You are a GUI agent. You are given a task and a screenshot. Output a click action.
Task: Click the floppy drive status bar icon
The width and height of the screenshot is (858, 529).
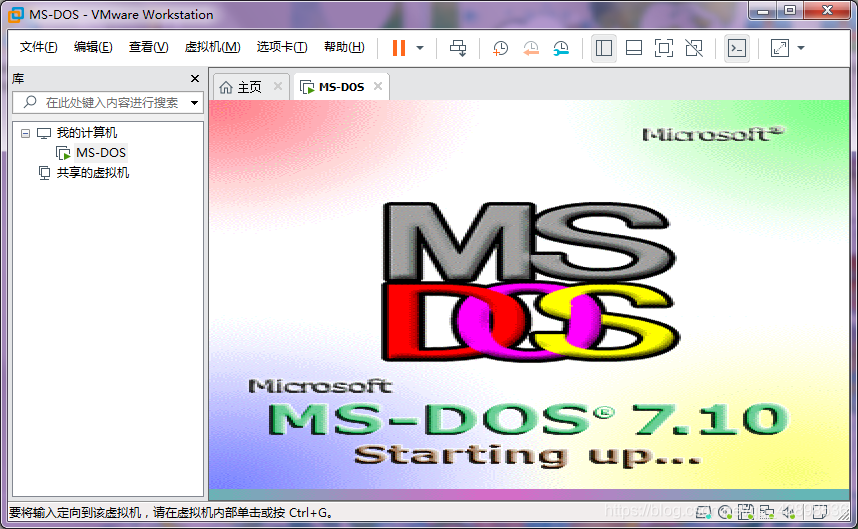click(x=745, y=512)
